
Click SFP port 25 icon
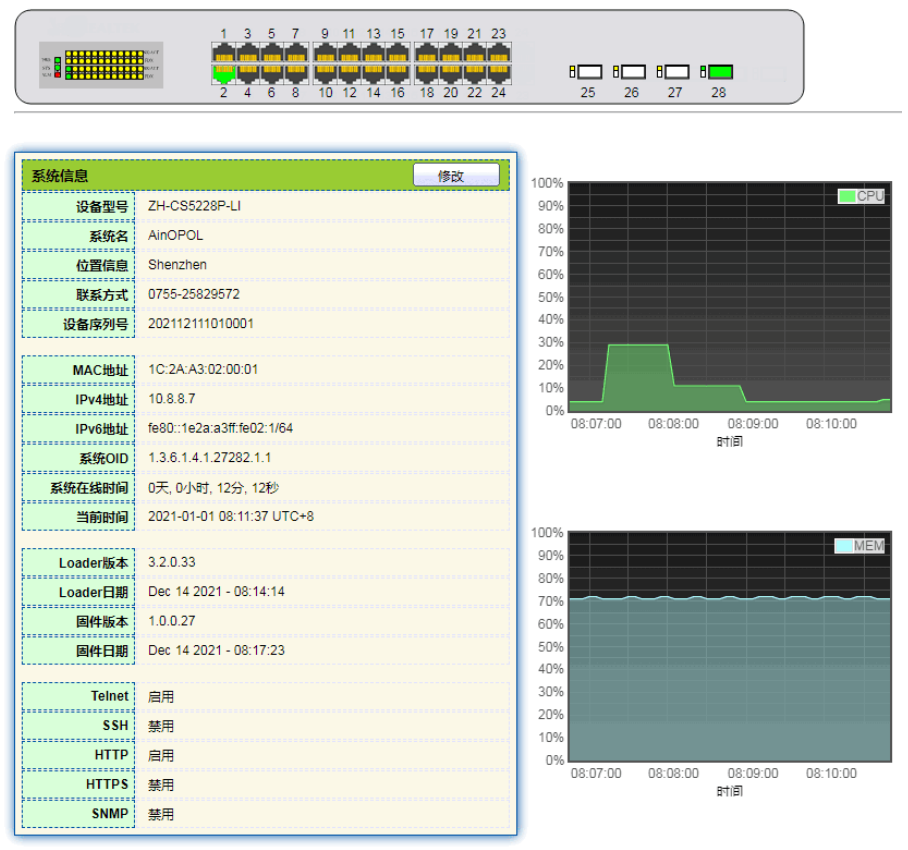589,72
